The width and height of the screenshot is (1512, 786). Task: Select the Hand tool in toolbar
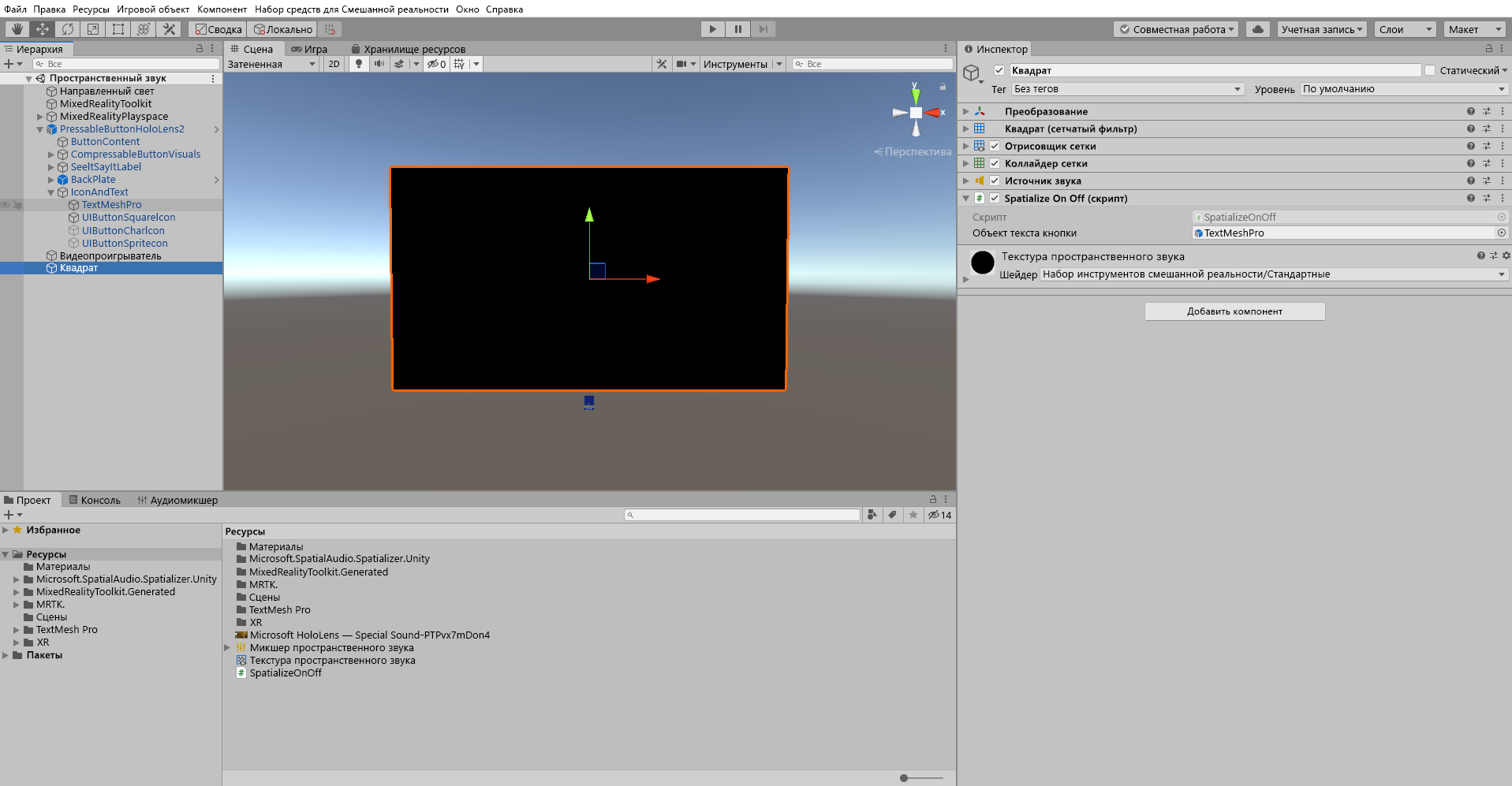pyautogui.click(x=17, y=29)
